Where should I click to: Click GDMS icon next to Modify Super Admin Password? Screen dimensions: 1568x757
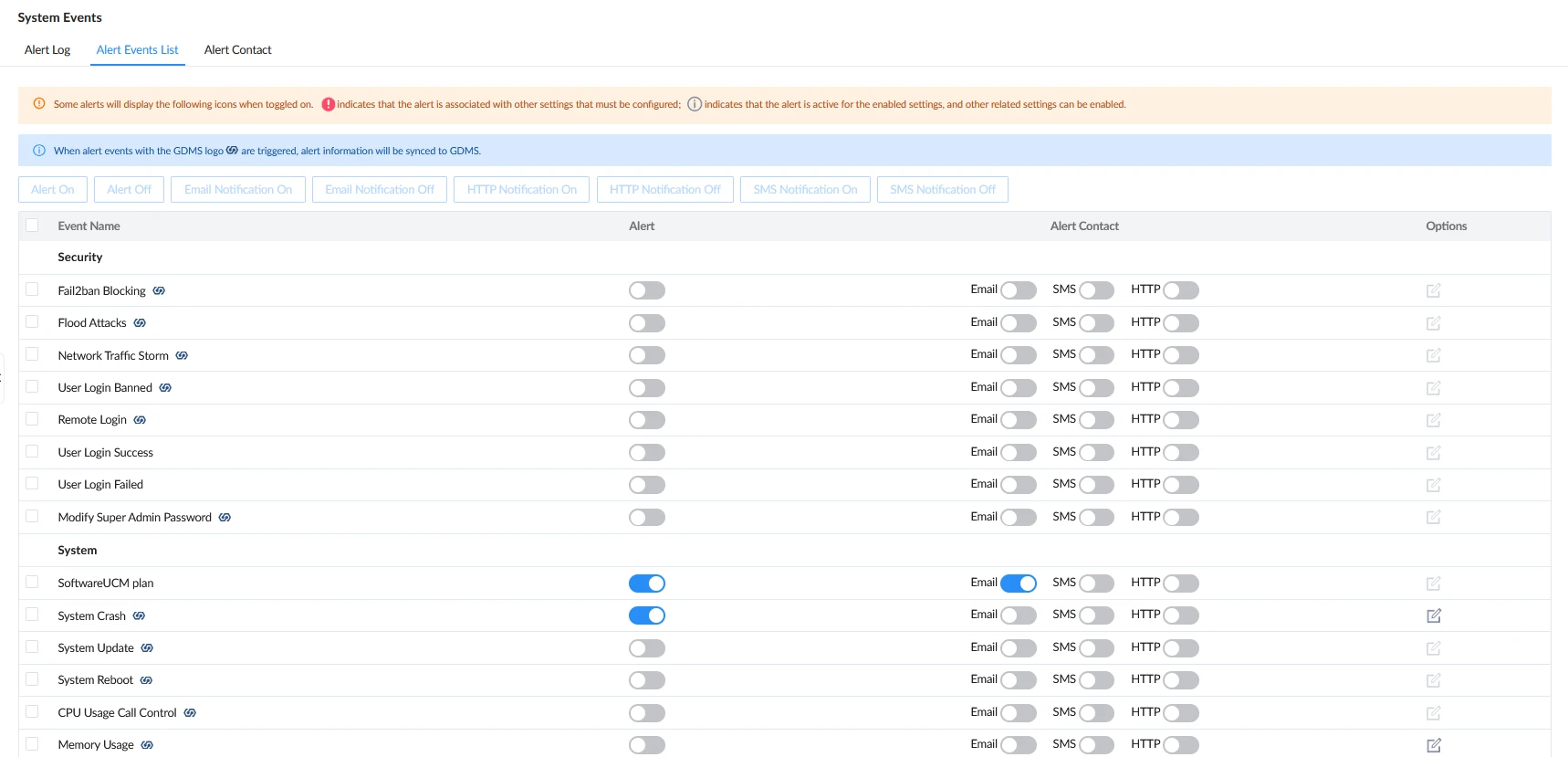(225, 517)
